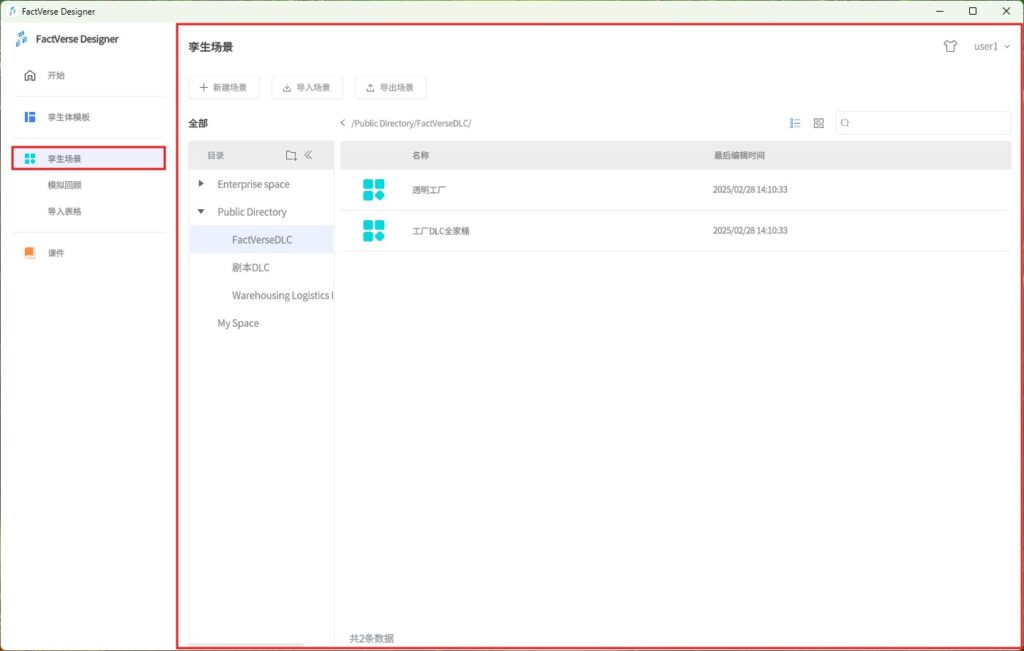Click the home icon beside 开始
1024x651 pixels.
(x=30, y=75)
